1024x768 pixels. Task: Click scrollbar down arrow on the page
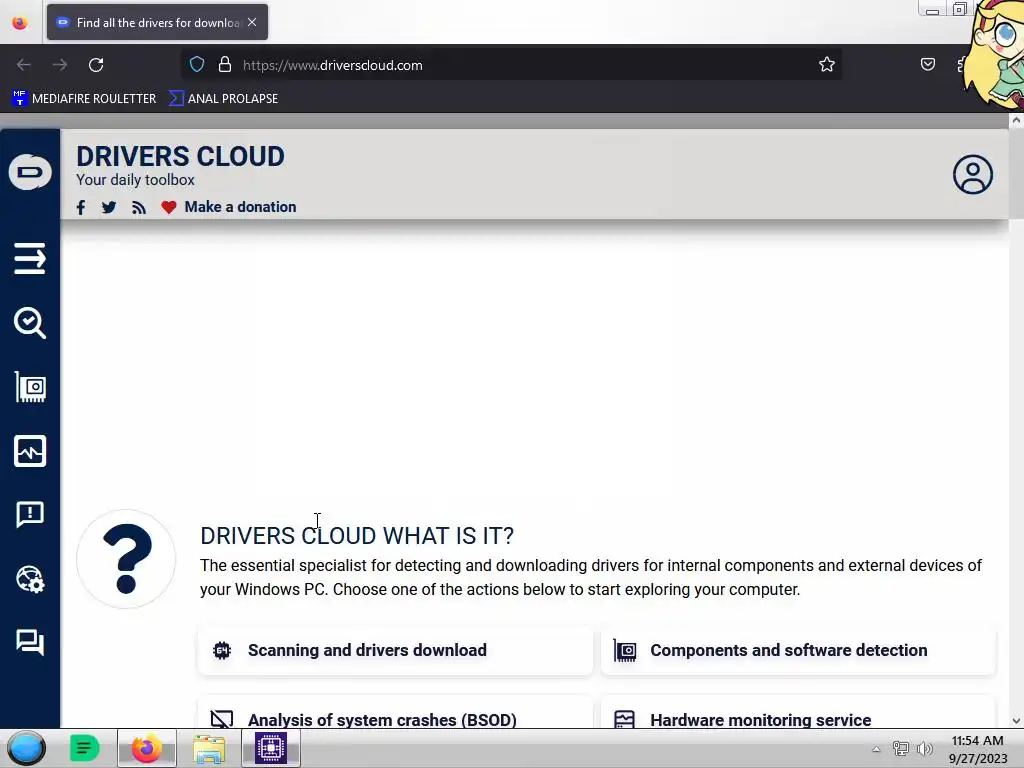[1016, 721]
